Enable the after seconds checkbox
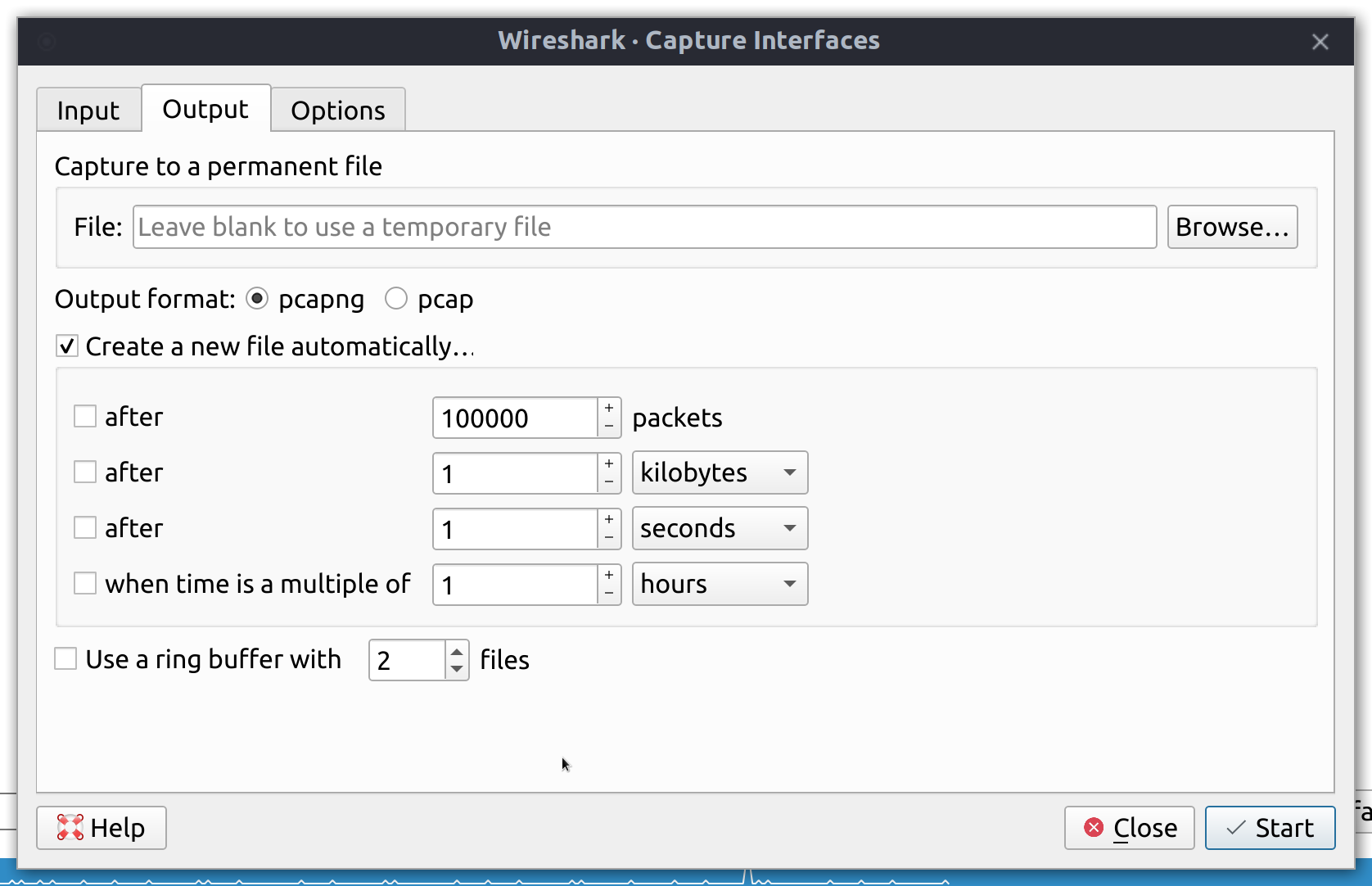This screenshot has height=886, width=1372. [x=85, y=528]
